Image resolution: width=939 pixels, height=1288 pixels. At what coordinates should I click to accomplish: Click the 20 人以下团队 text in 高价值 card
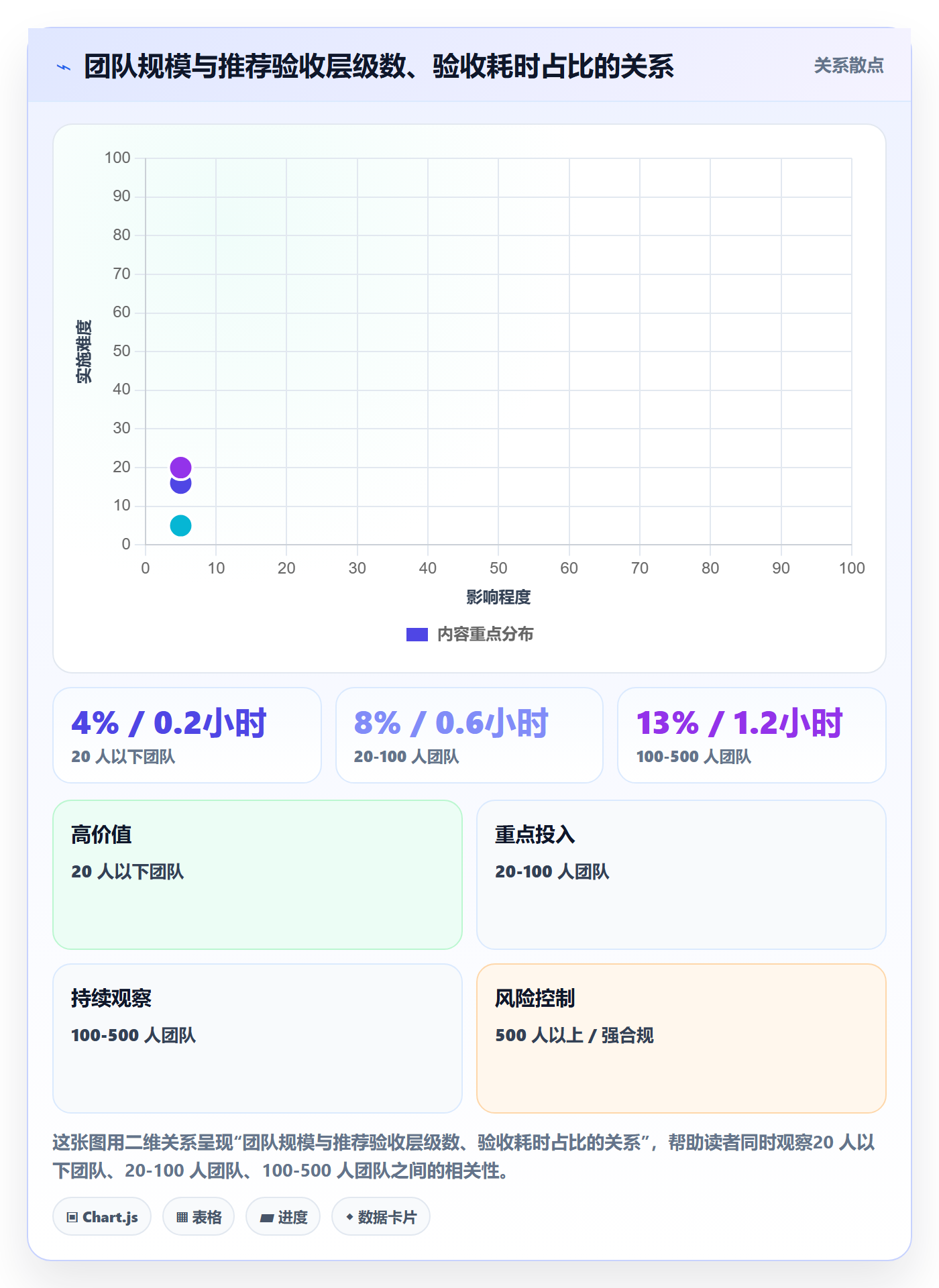(127, 871)
